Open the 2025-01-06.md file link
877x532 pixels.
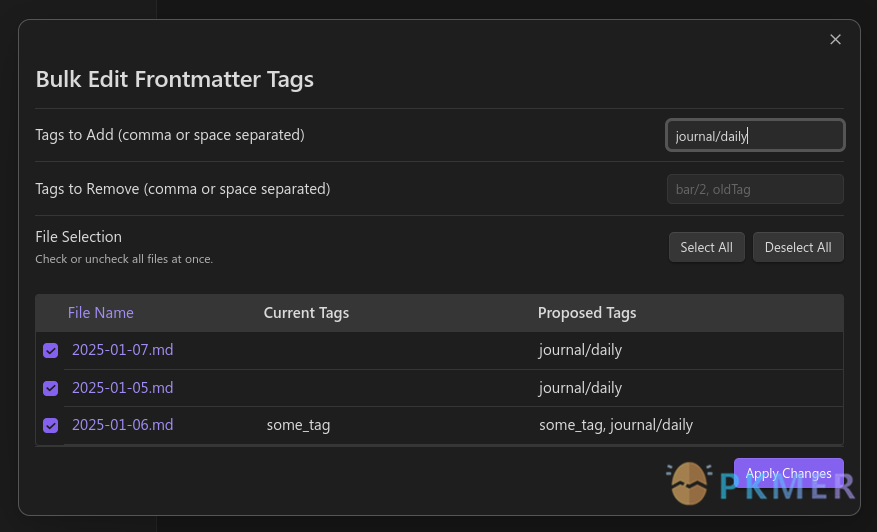(122, 425)
